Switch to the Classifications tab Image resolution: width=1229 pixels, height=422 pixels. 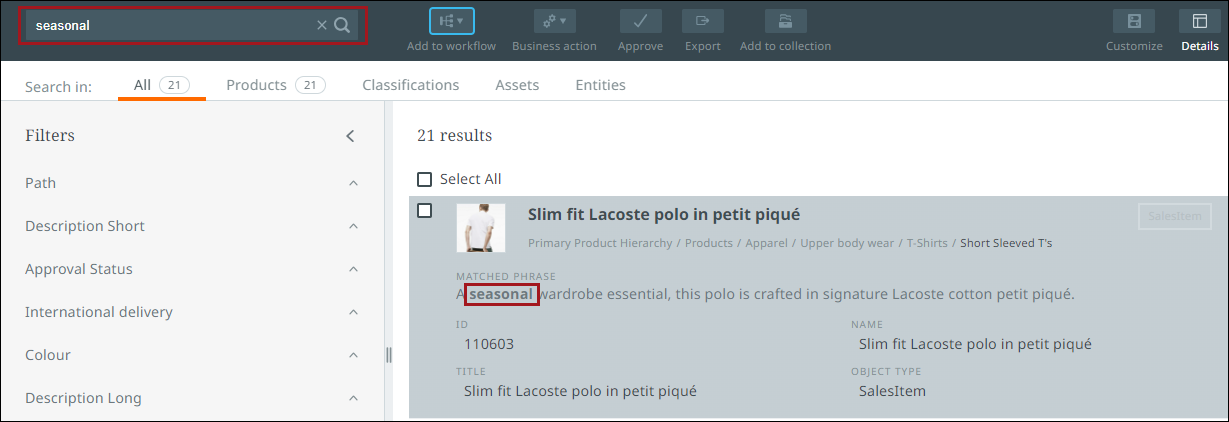pyautogui.click(x=411, y=85)
